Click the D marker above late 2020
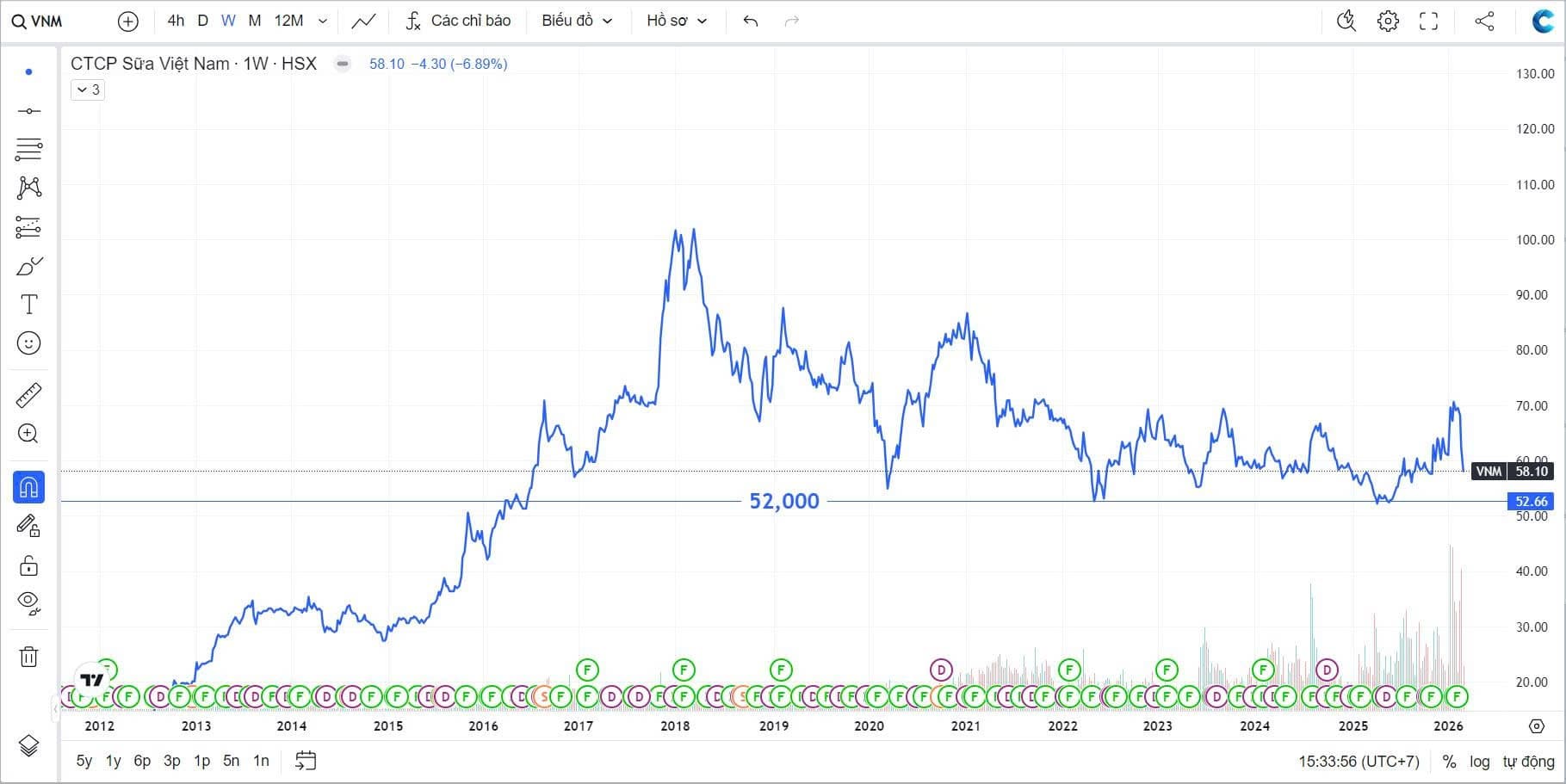The width and height of the screenshot is (1566, 784). tap(941, 670)
